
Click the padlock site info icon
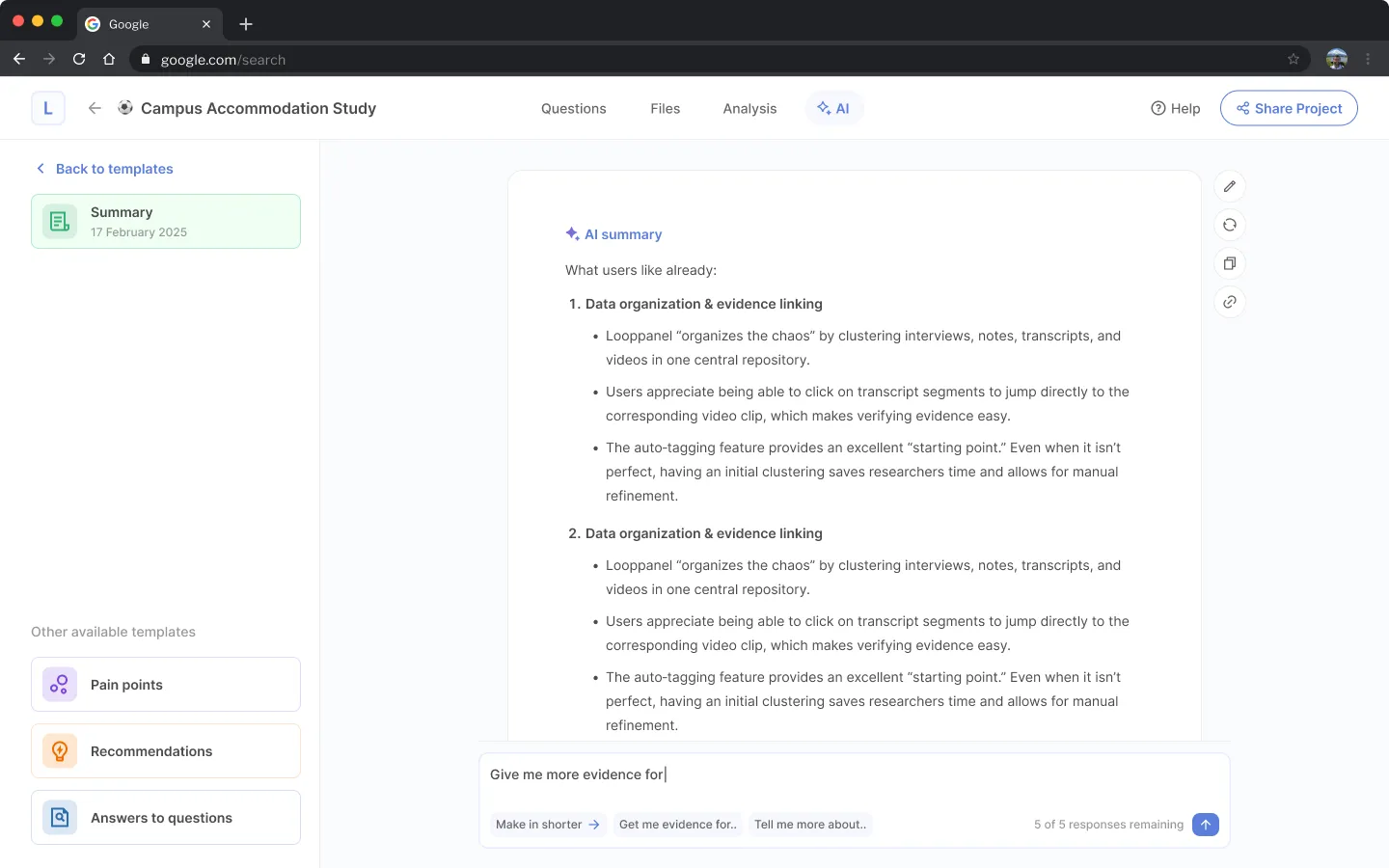(x=146, y=59)
